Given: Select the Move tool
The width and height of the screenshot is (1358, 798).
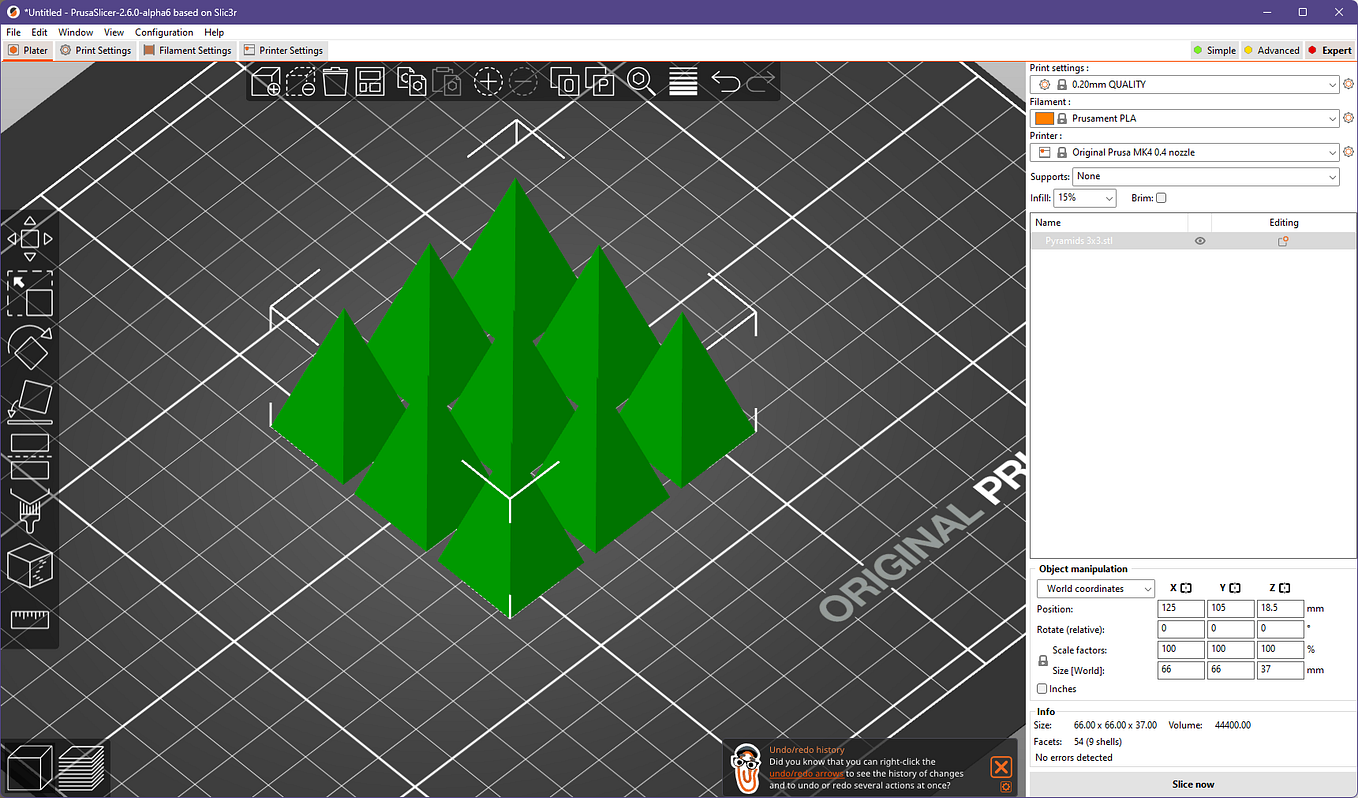Looking at the screenshot, I should tap(30, 238).
